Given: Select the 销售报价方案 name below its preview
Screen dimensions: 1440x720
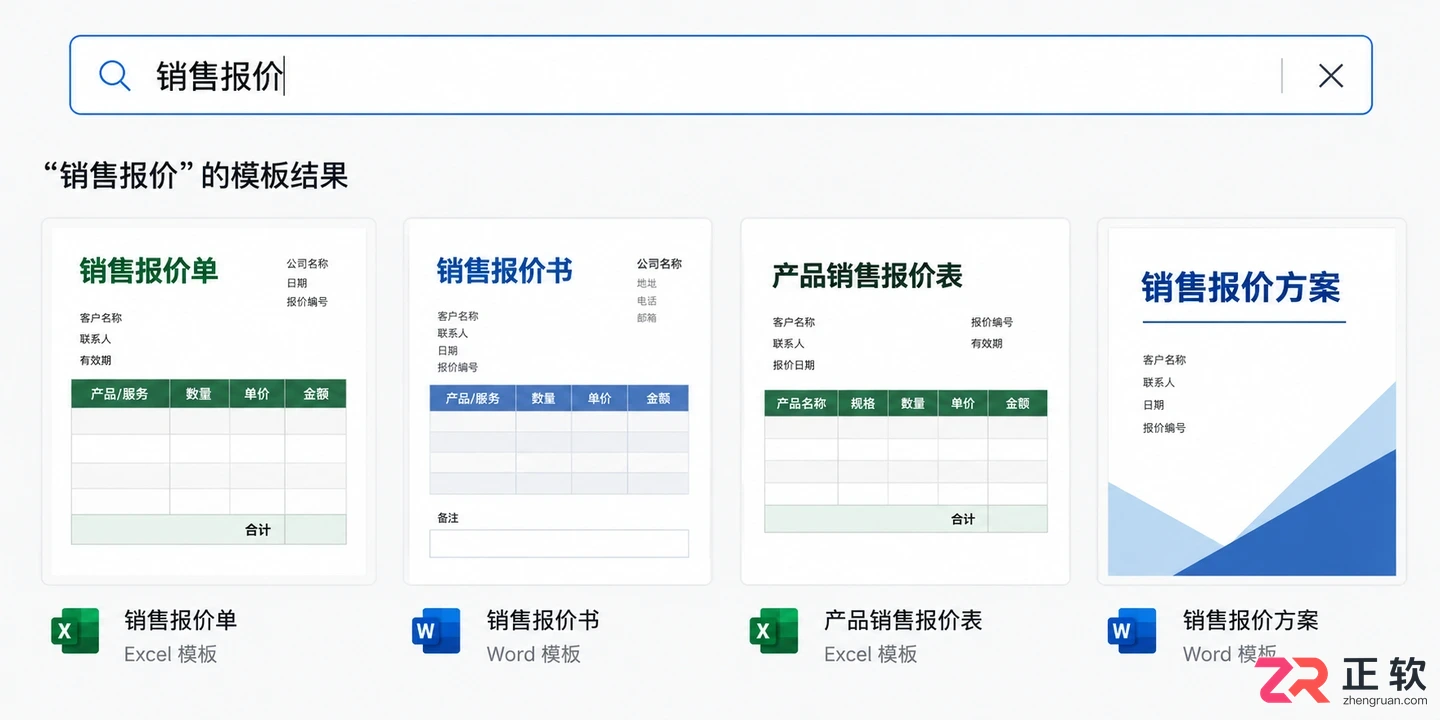Looking at the screenshot, I should [1251, 620].
